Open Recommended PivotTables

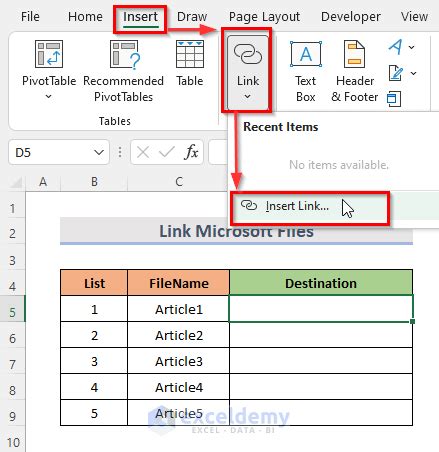pos(123,72)
